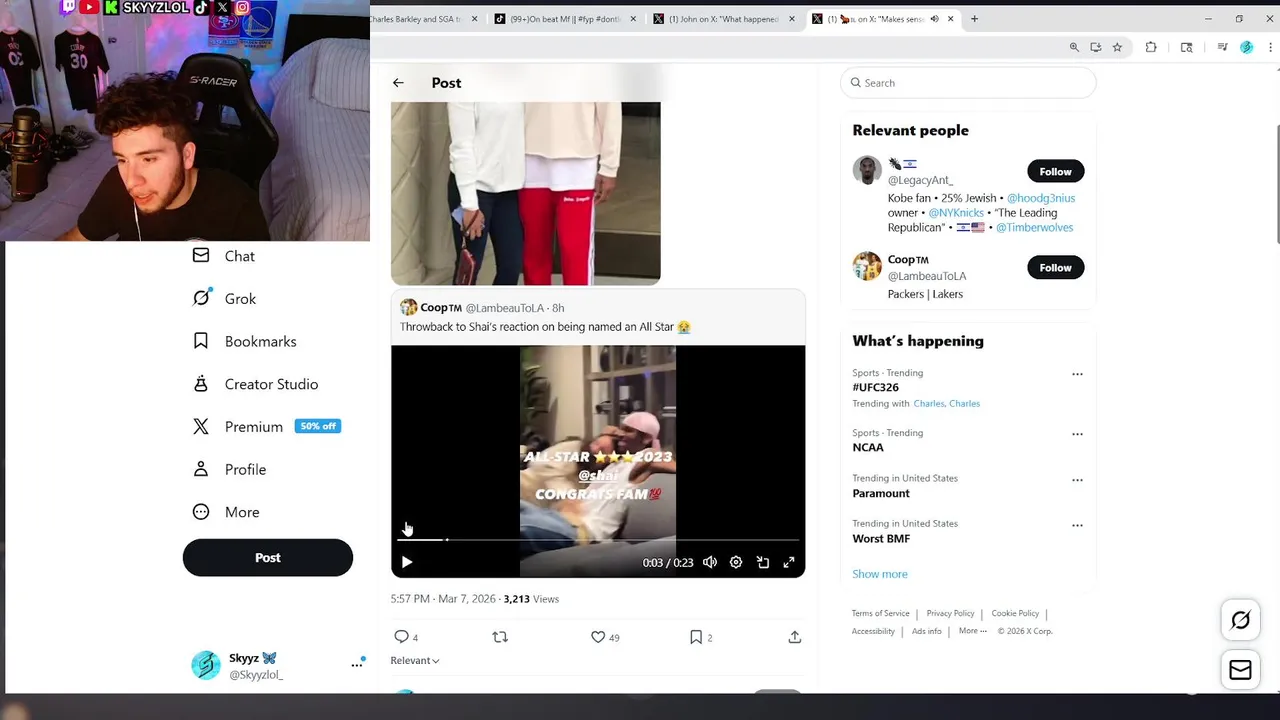Open quoted post author @LambeauToLA
This screenshot has height=720, width=1280.
505,308
